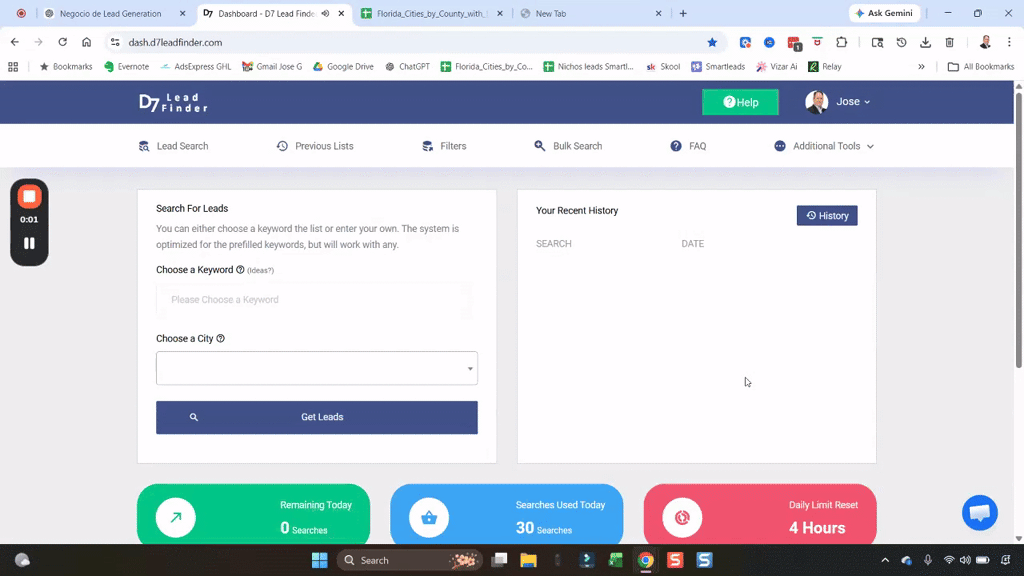
Task: Click the Get Leads button
Action: pos(317,417)
